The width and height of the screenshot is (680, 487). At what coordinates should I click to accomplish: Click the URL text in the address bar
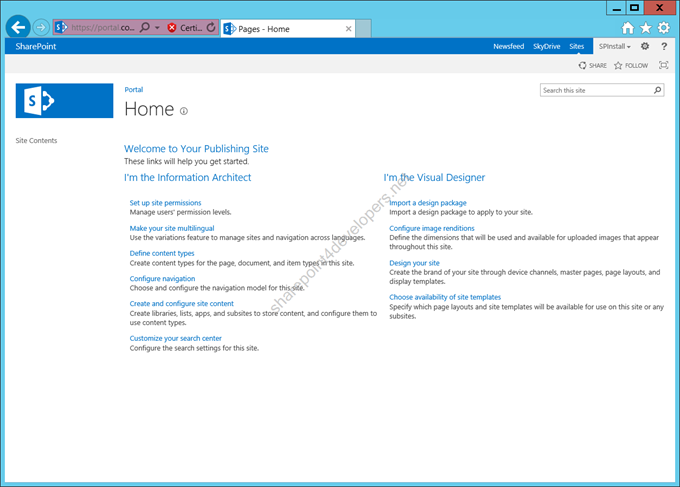tap(102, 28)
